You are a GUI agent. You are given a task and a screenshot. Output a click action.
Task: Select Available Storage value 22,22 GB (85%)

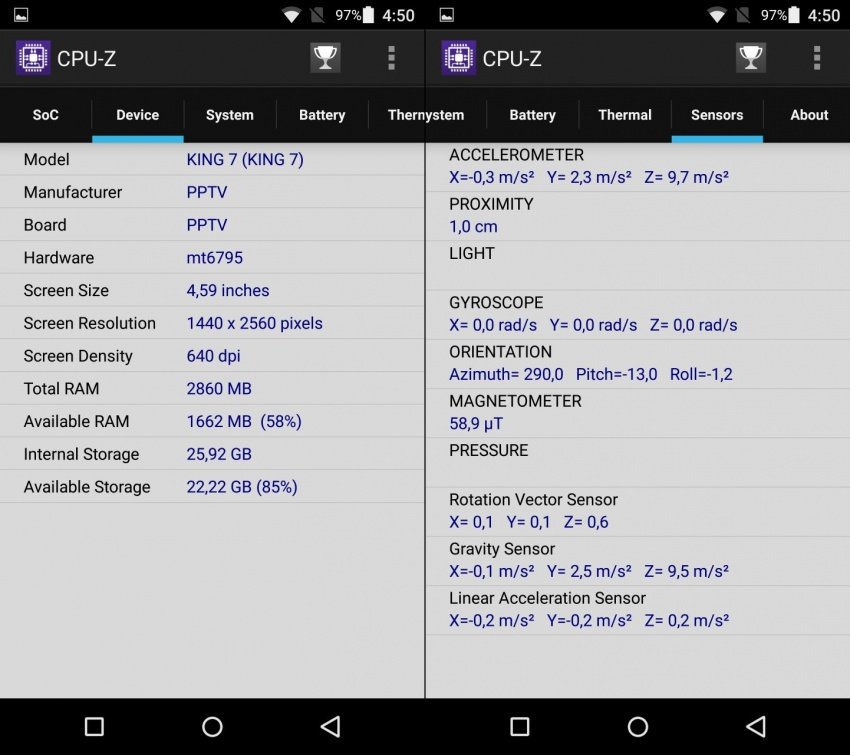(242, 487)
